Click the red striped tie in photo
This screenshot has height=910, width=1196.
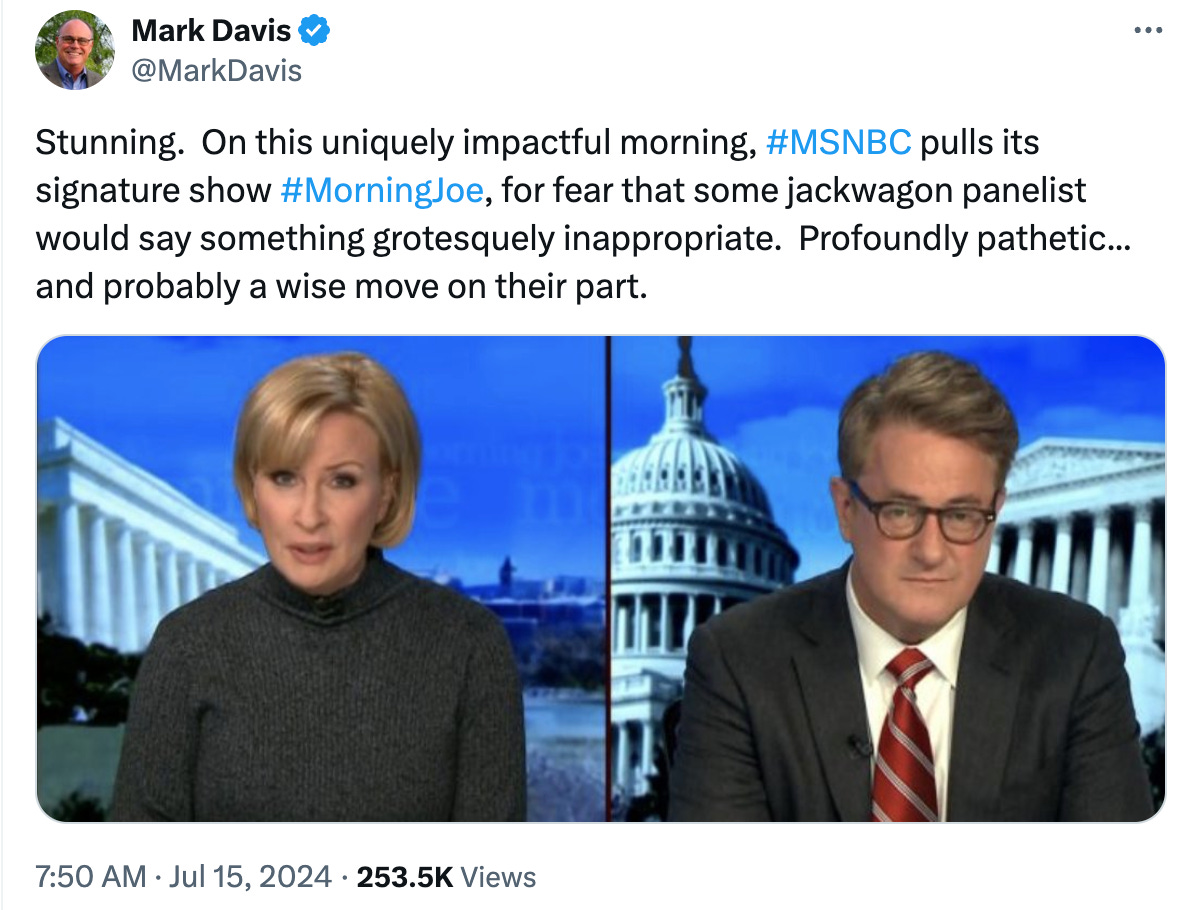pos(905,735)
